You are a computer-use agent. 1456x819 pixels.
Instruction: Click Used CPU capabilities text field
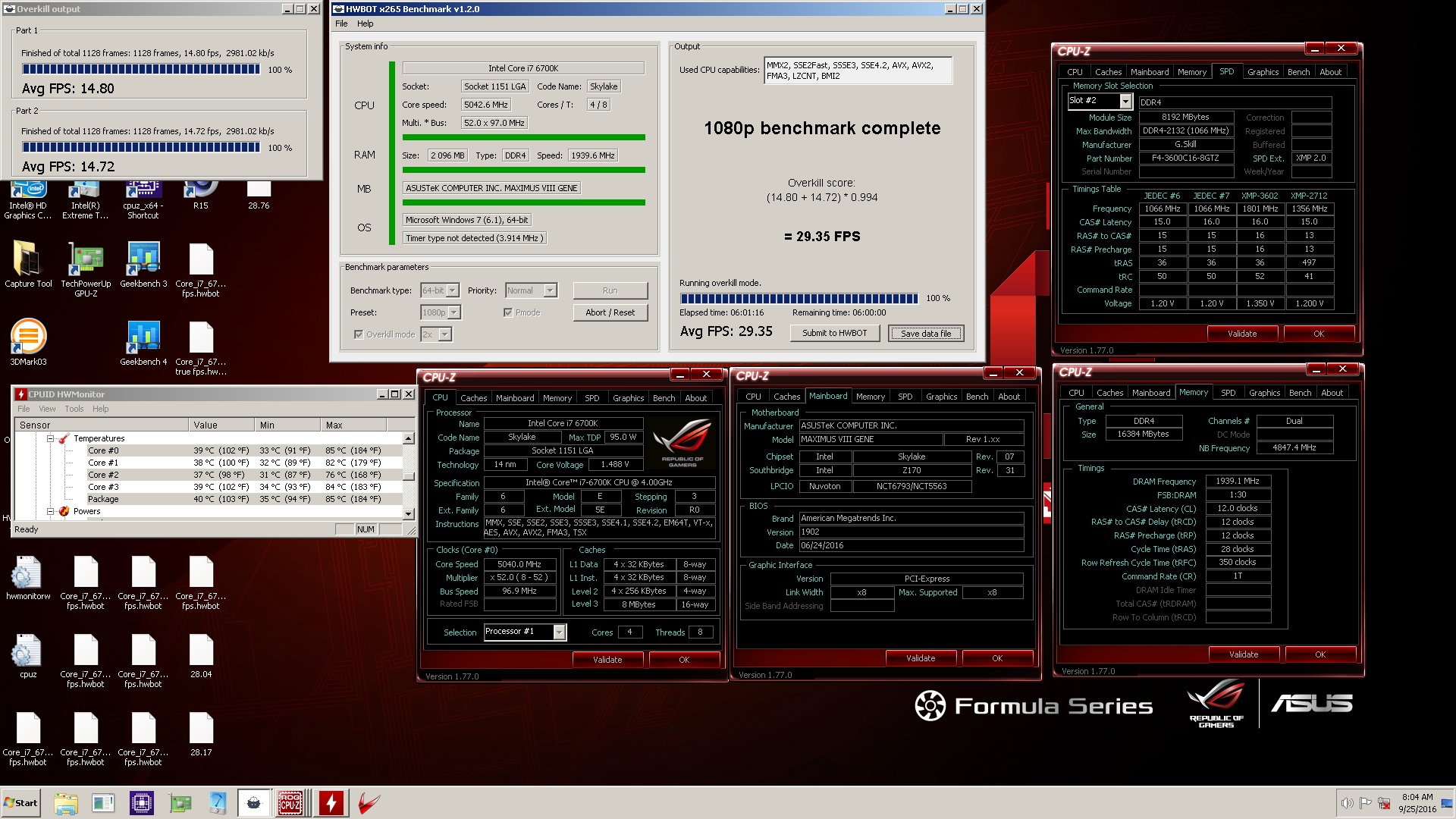(858, 71)
